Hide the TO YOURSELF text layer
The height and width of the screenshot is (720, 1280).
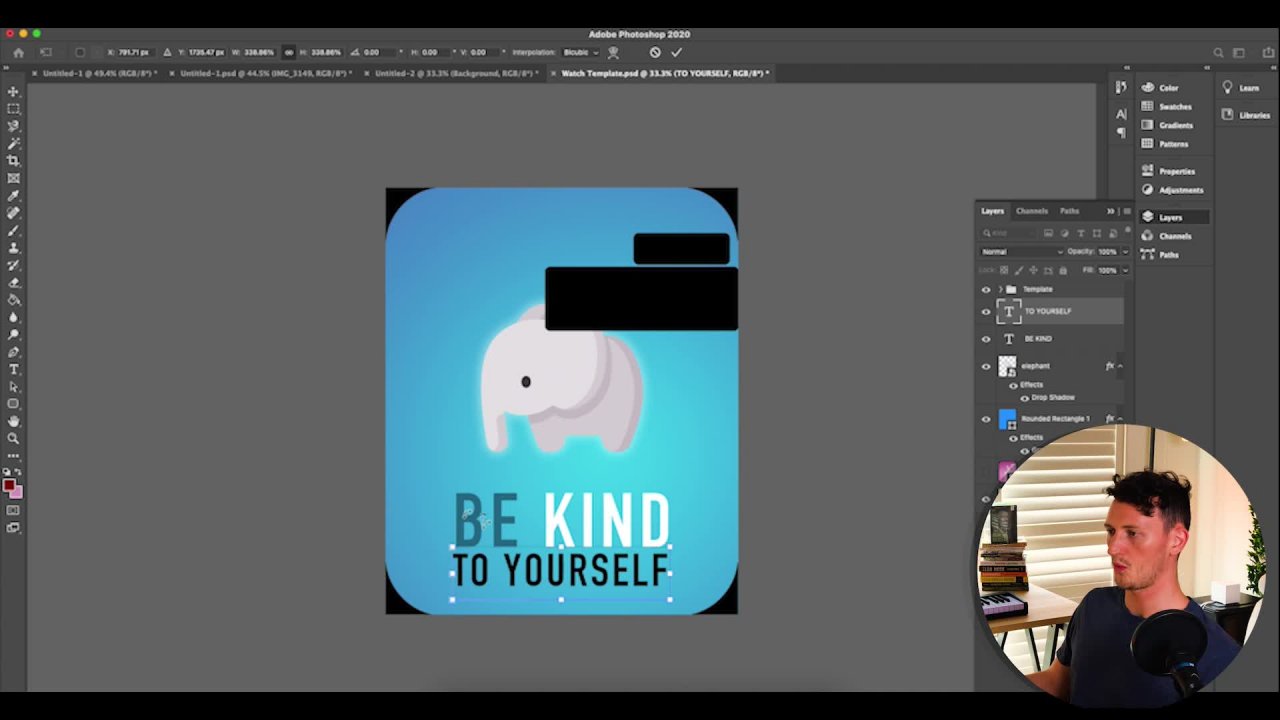986,312
